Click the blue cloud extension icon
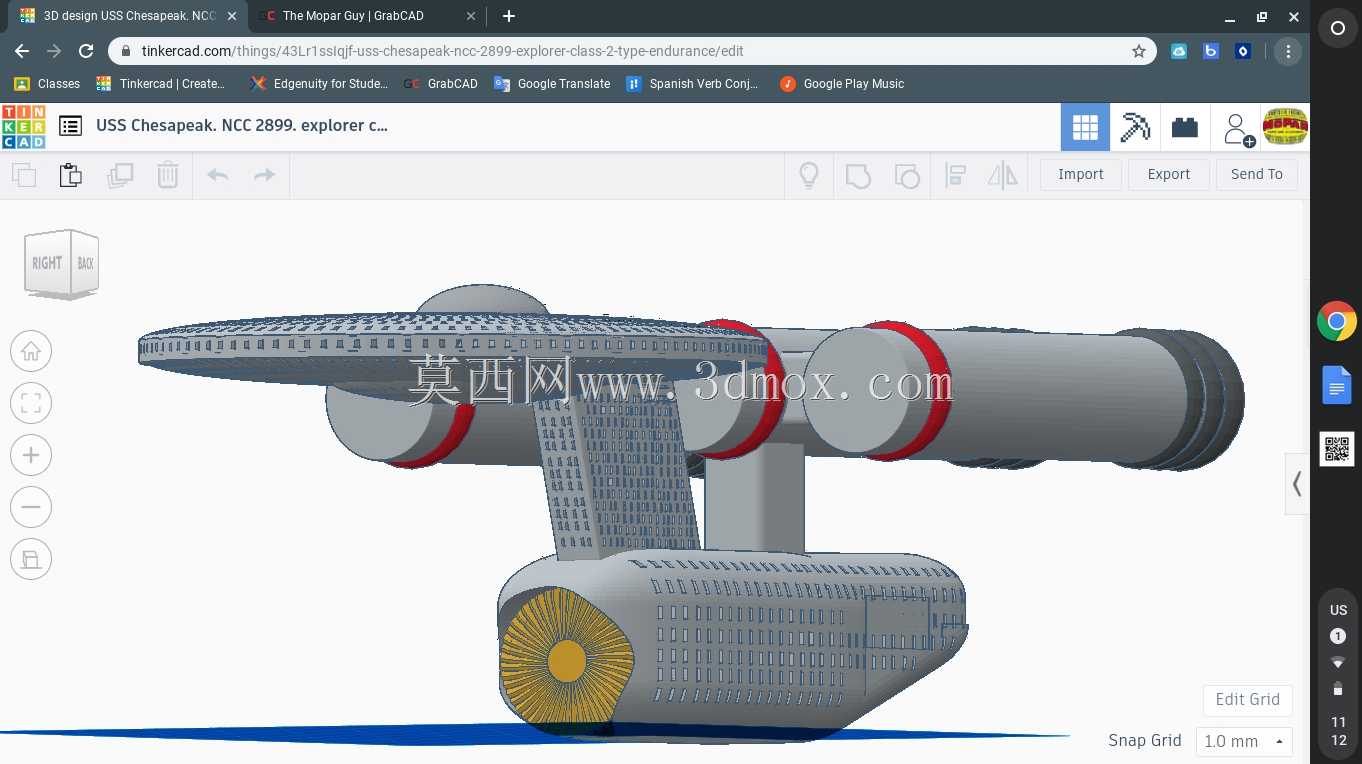 click(1179, 51)
